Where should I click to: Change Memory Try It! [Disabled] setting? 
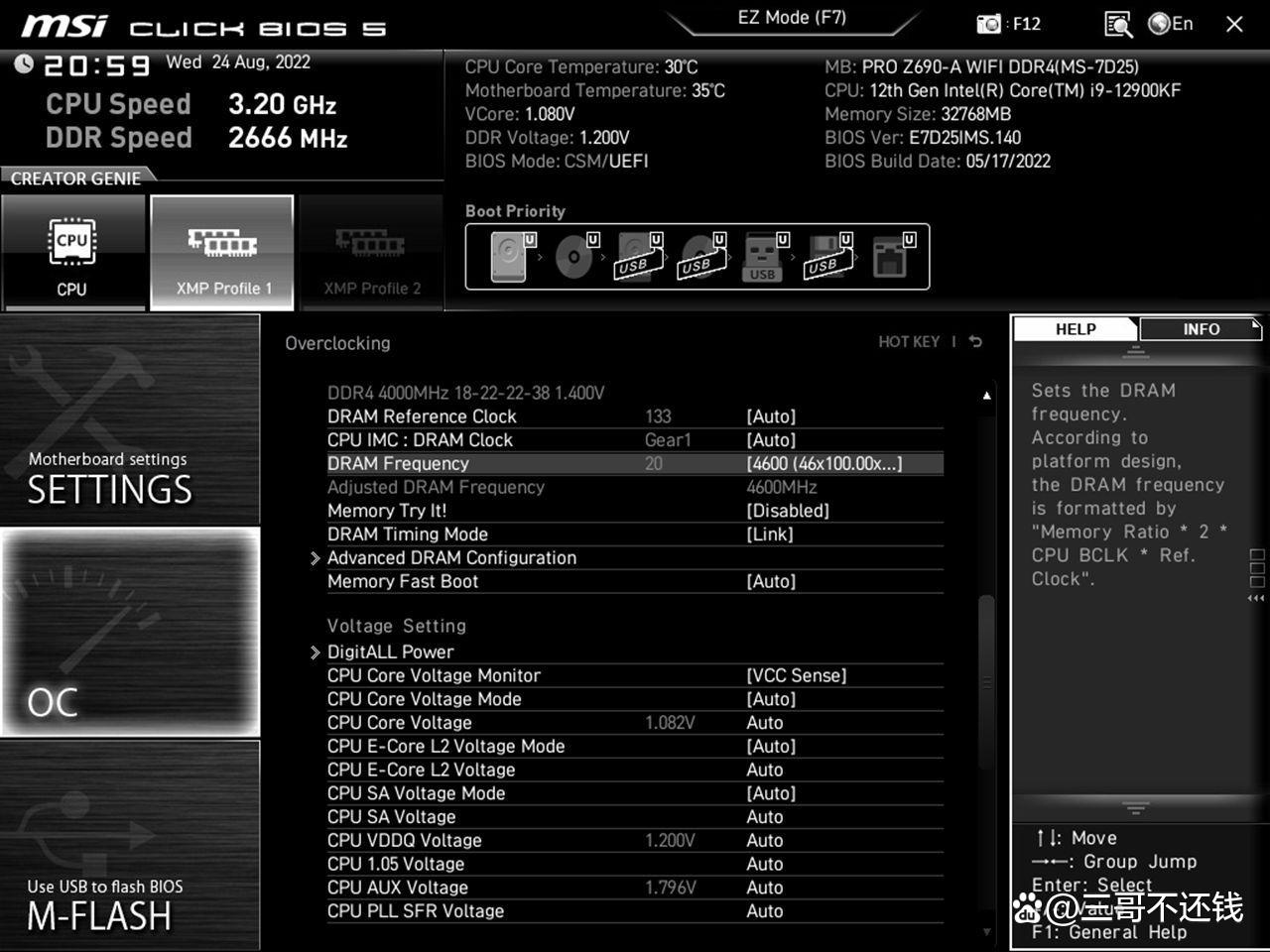788,511
